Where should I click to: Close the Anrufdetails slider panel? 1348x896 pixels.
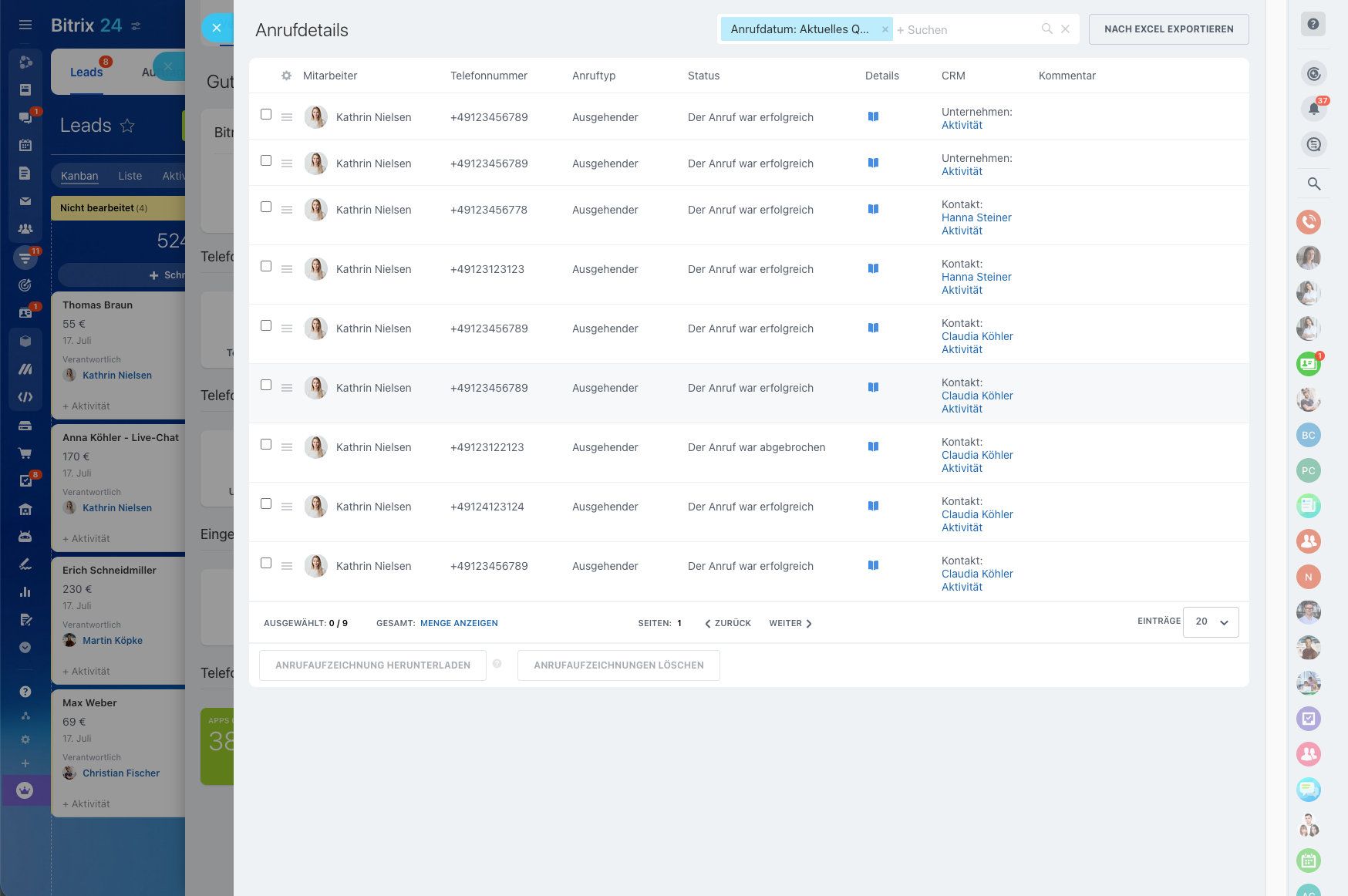click(217, 29)
